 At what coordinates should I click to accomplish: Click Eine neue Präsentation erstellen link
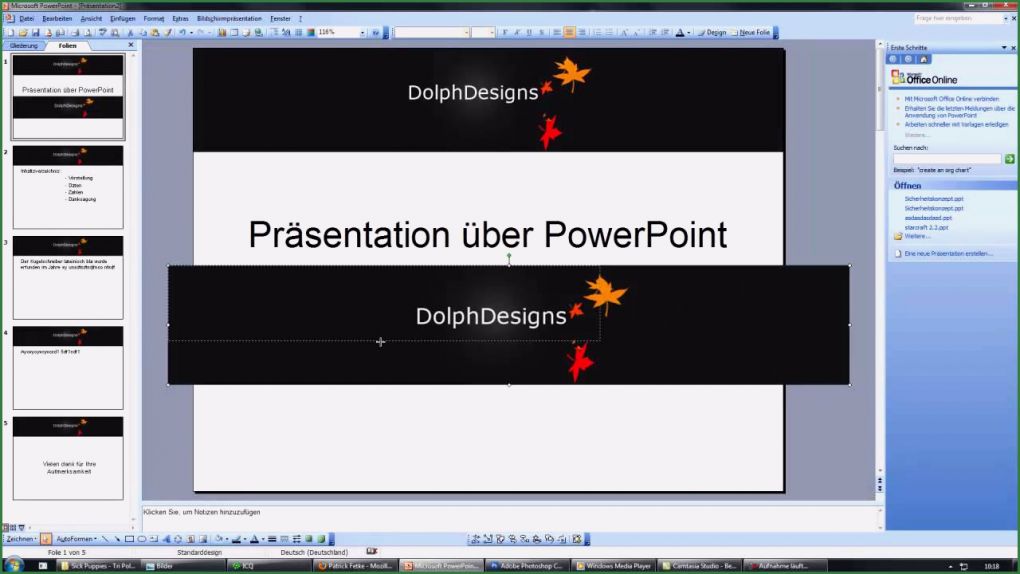948,253
